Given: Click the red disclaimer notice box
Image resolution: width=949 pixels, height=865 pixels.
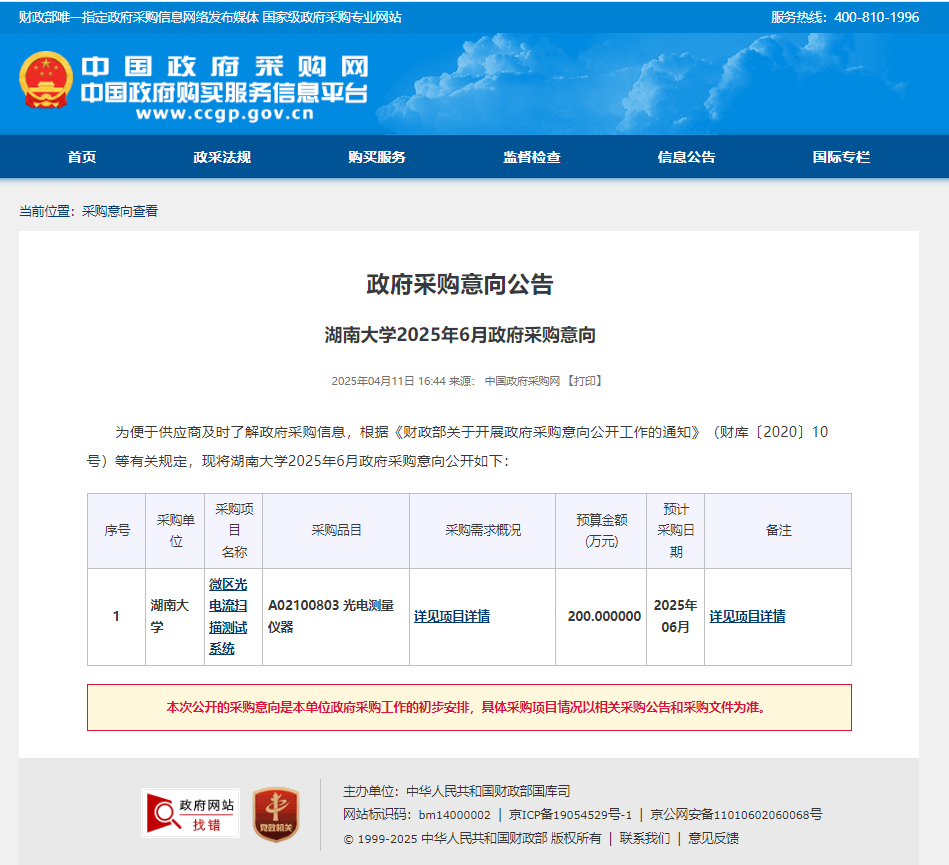Looking at the screenshot, I should point(469,708).
